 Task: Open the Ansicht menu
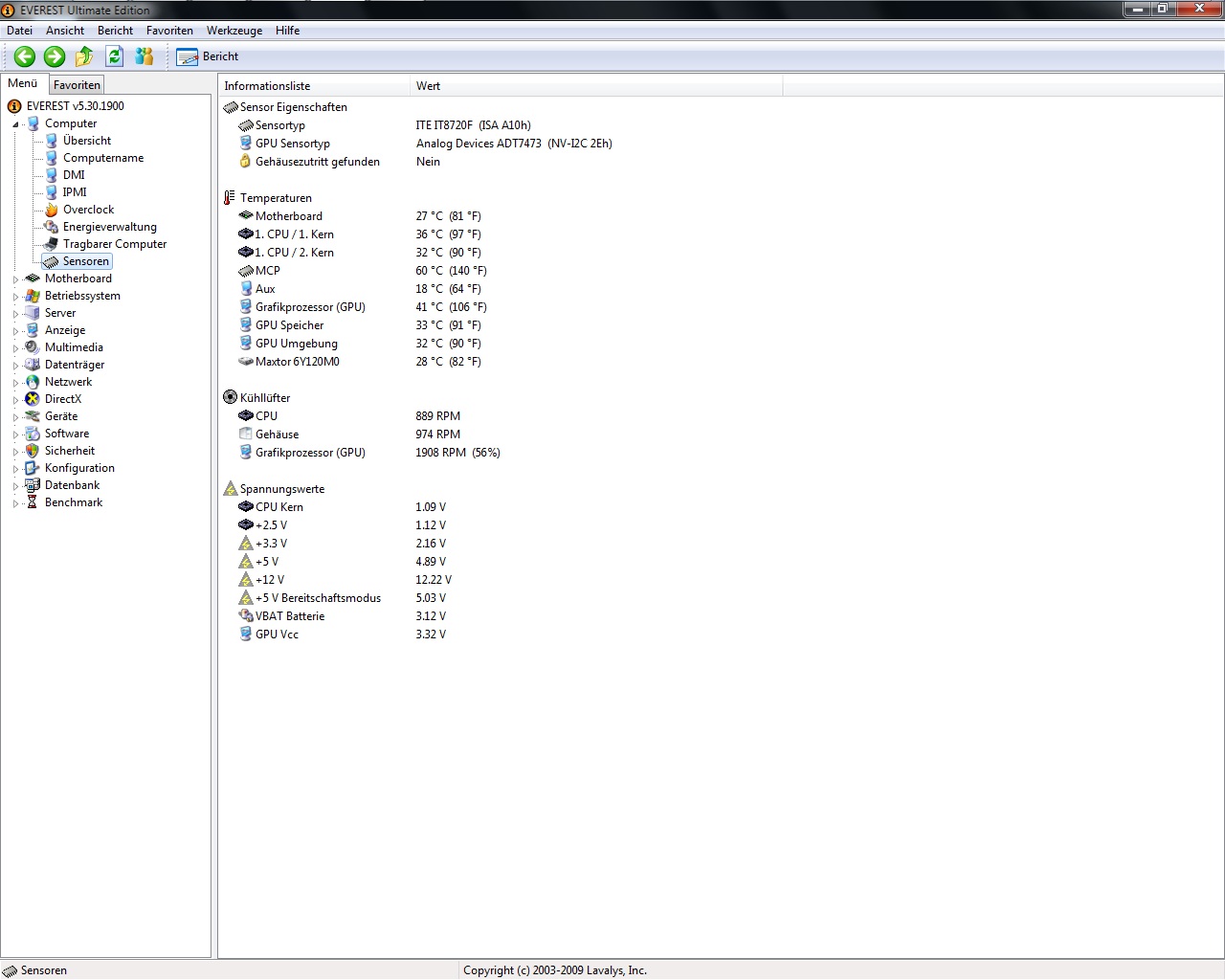click(65, 31)
